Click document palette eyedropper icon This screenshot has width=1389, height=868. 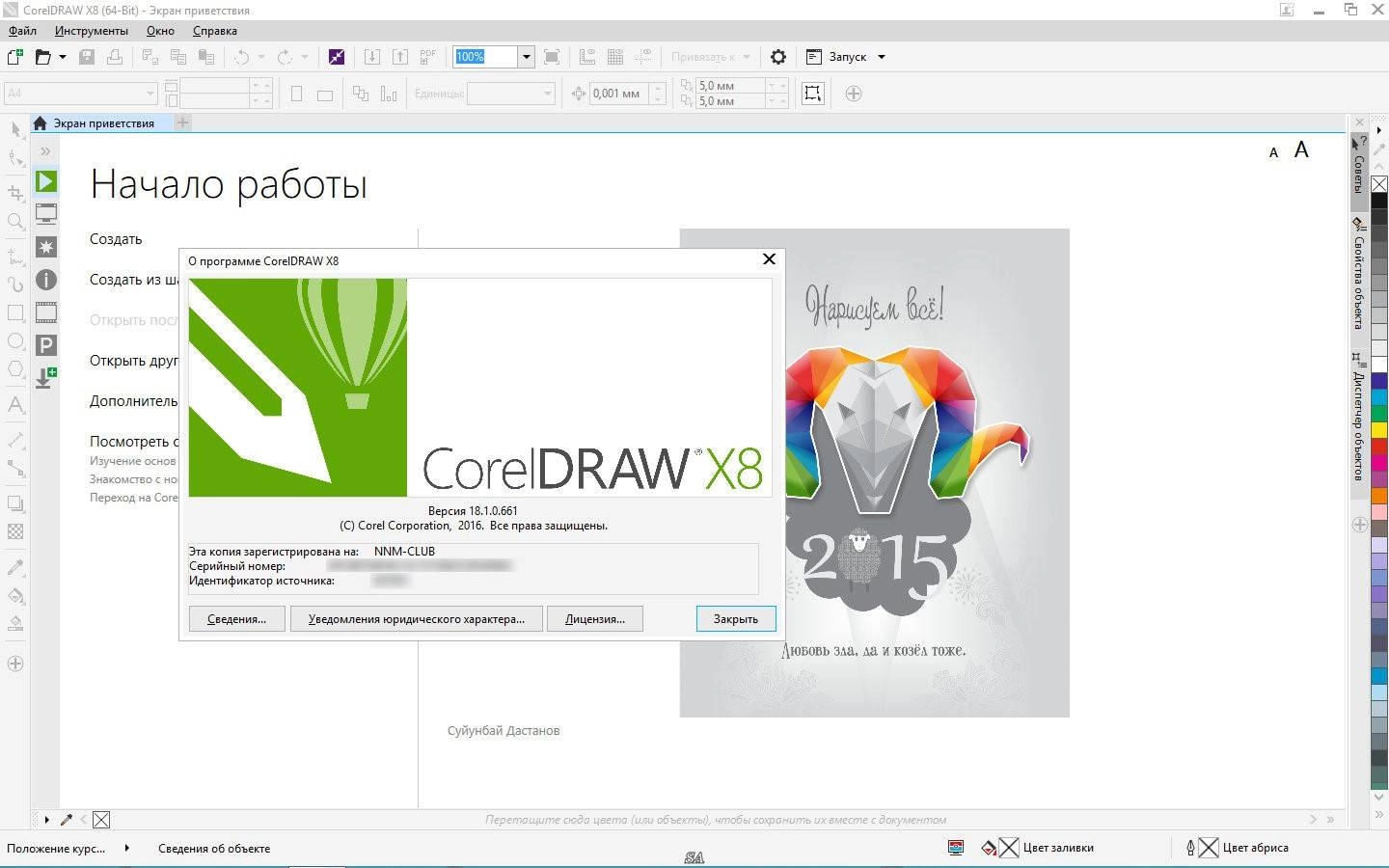click(x=66, y=820)
